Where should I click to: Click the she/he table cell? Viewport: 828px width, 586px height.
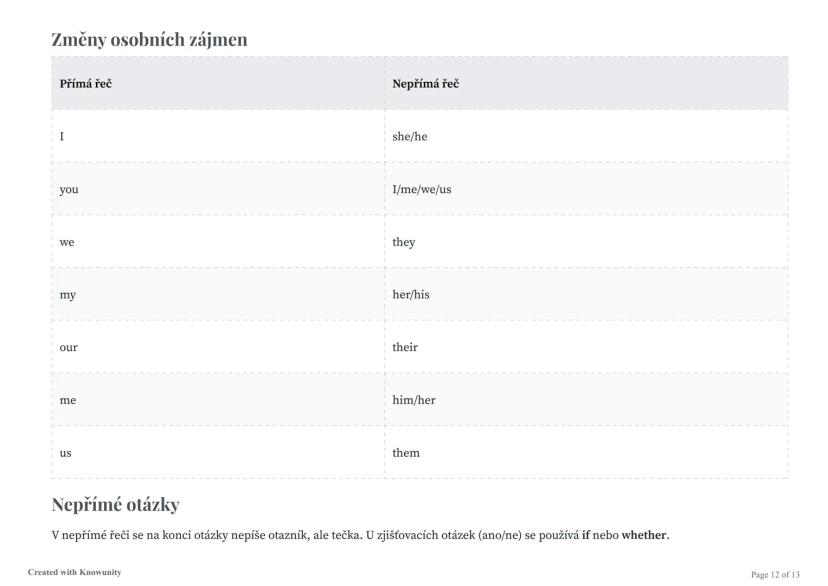coord(586,136)
